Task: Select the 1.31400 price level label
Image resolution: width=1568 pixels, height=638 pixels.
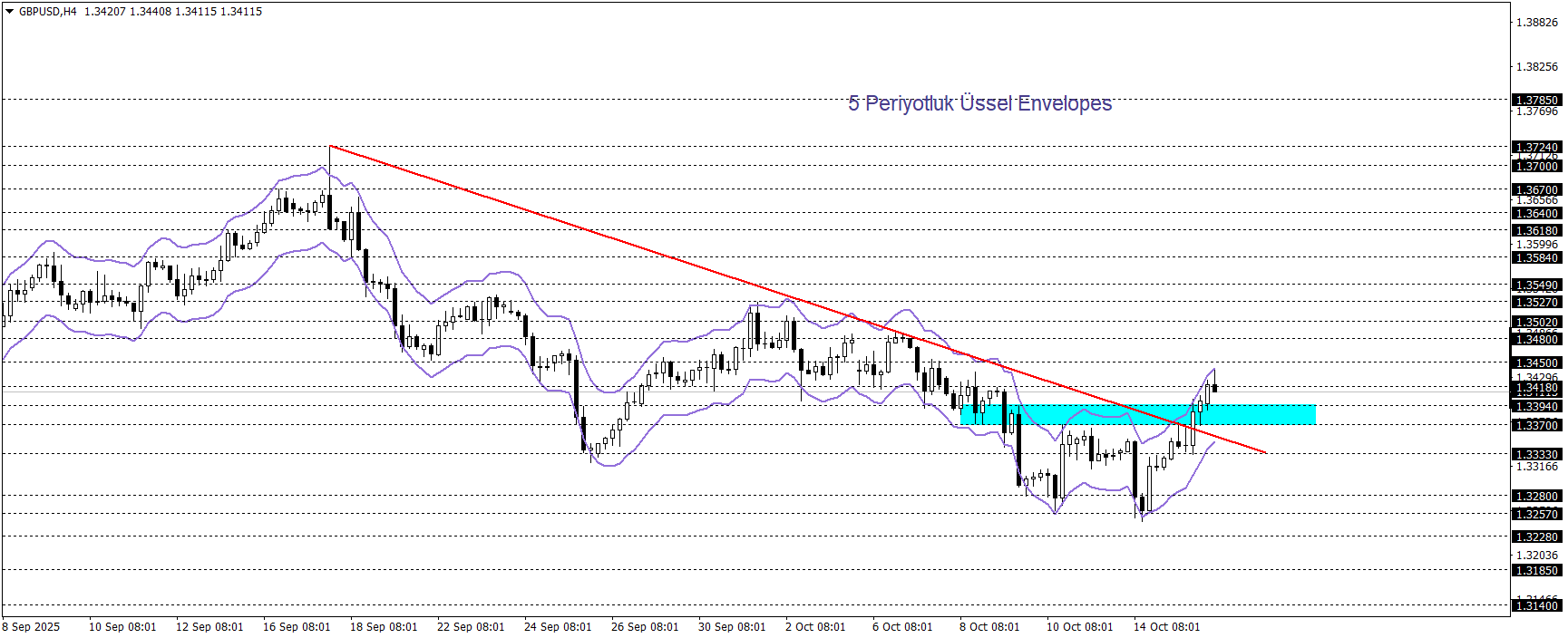Action: (x=1536, y=605)
